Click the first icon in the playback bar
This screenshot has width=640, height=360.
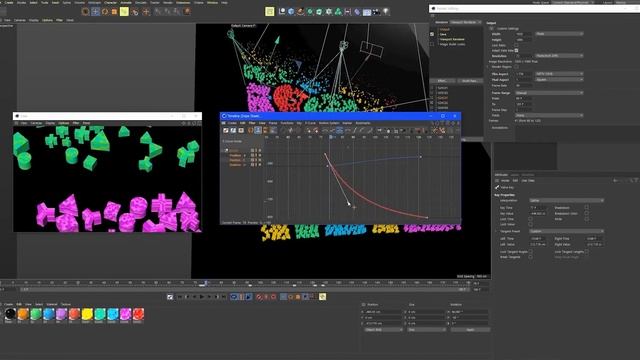point(170,297)
